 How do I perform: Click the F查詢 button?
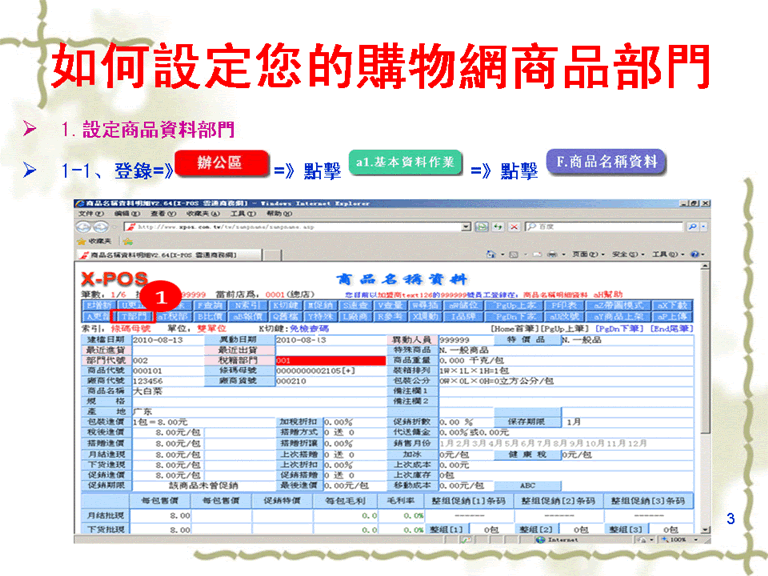[210, 305]
